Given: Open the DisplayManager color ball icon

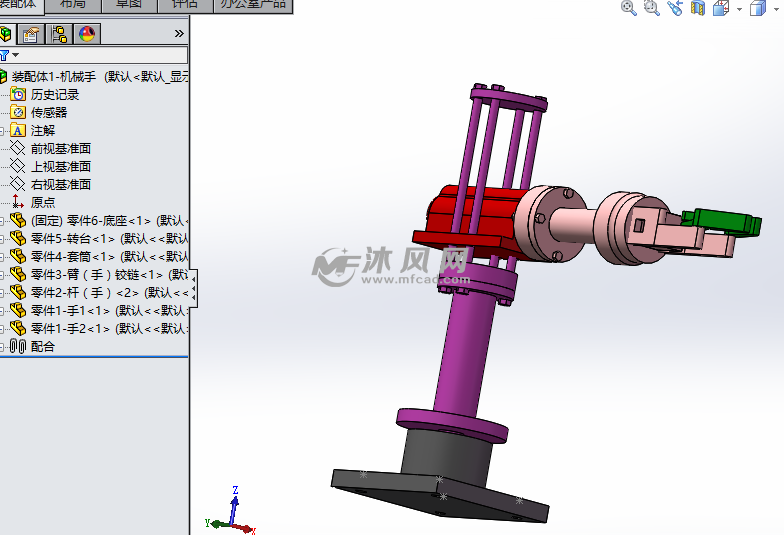Looking at the screenshot, I should click(88, 34).
